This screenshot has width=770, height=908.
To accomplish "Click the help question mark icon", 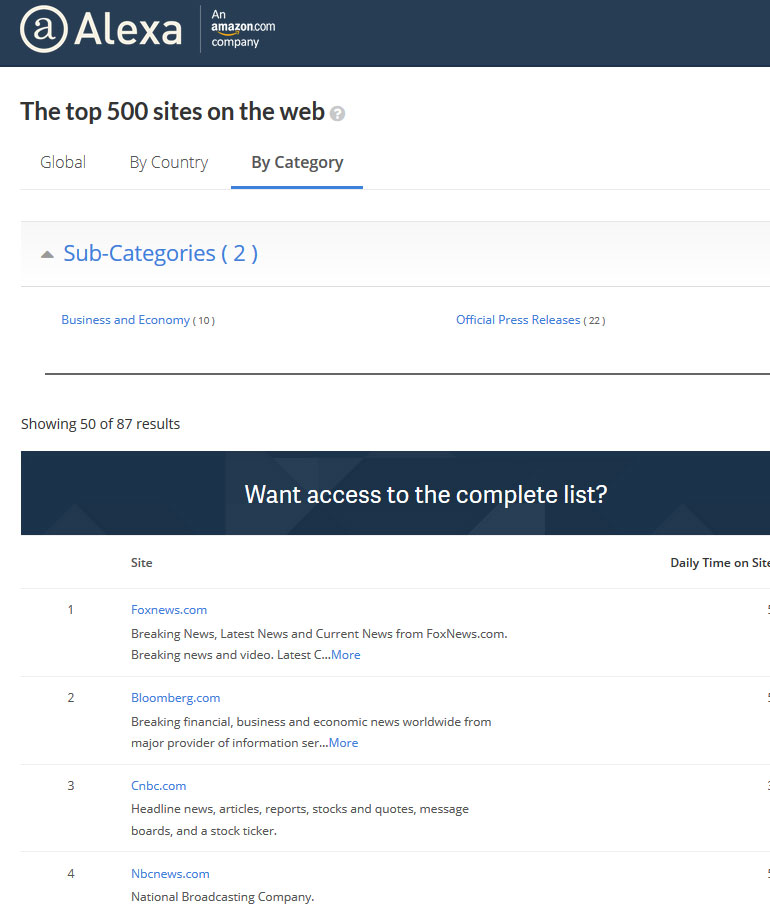I will [x=338, y=114].
